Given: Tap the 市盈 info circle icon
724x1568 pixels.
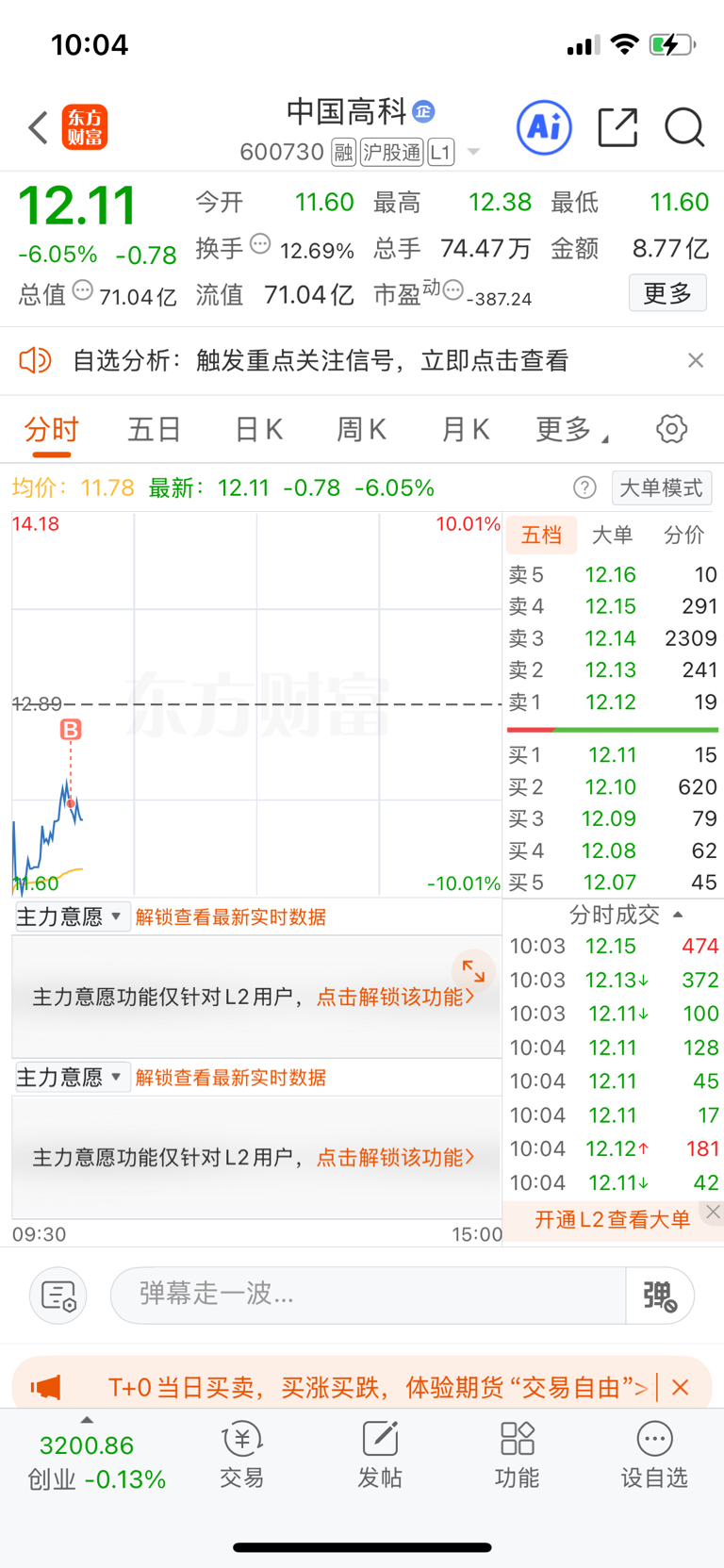Looking at the screenshot, I should pyautogui.click(x=453, y=290).
